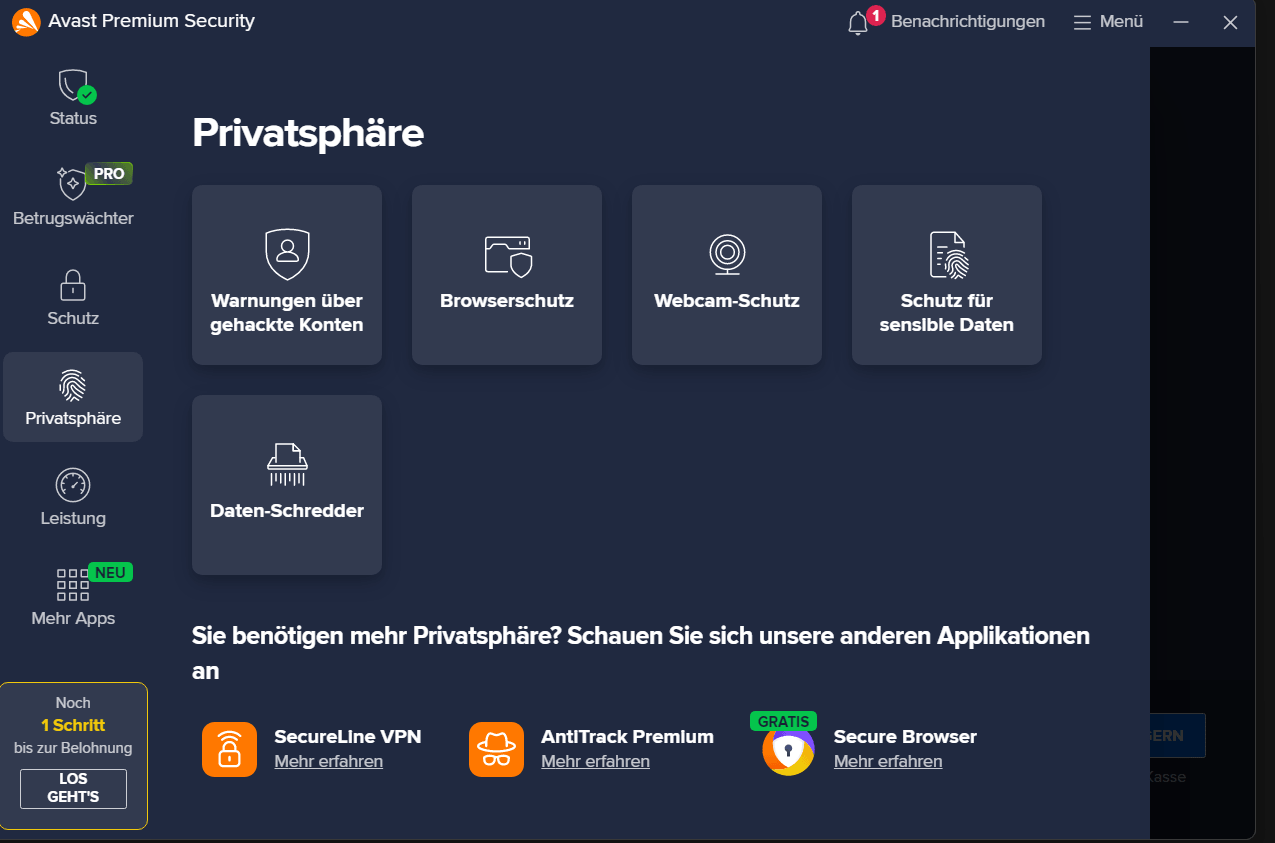The height and width of the screenshot is (843, 1275).
Task: Switch to the Privatsphäre sidebar tab
Action: coord(72,396)
